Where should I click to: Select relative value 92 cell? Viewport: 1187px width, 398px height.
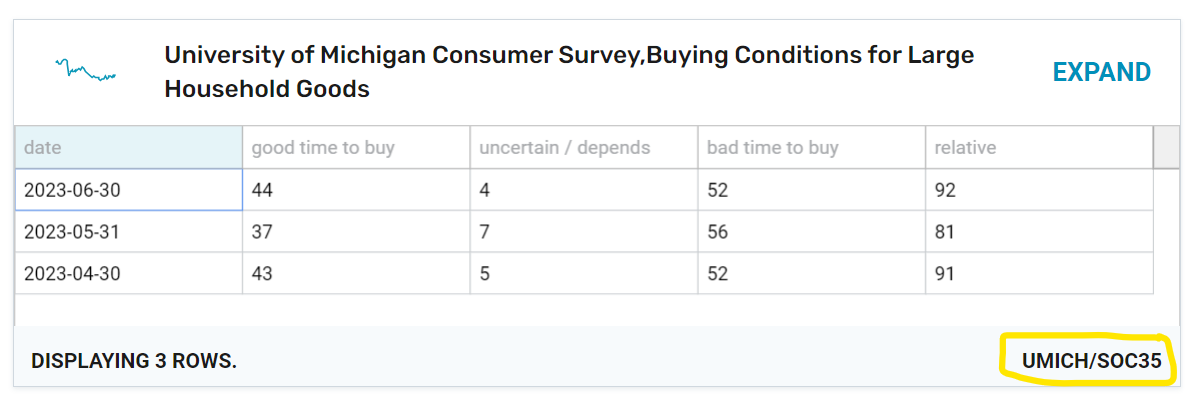(1039, 190)
